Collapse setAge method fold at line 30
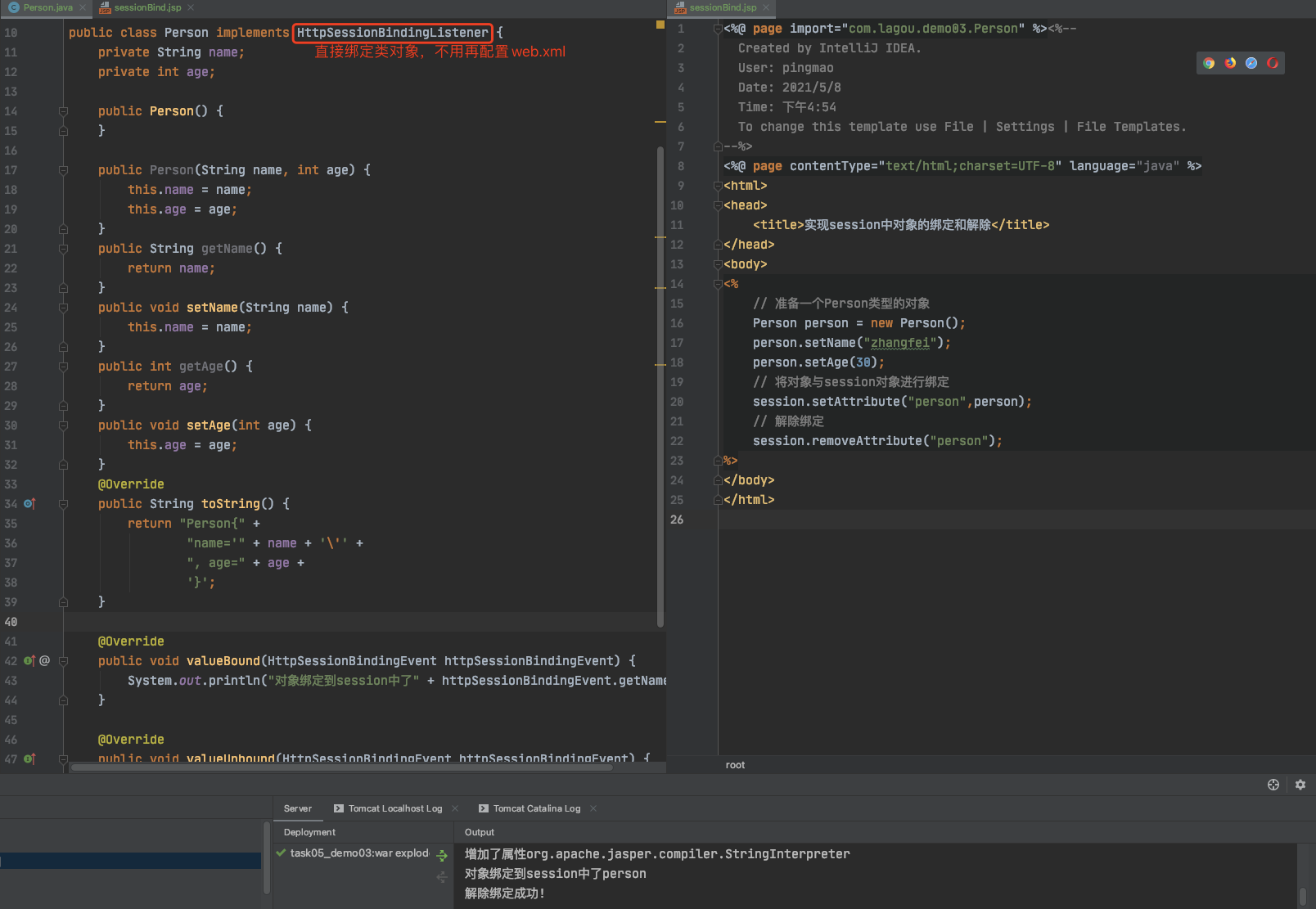Viewport: 1316px width, 909px height. click(63, 425)
